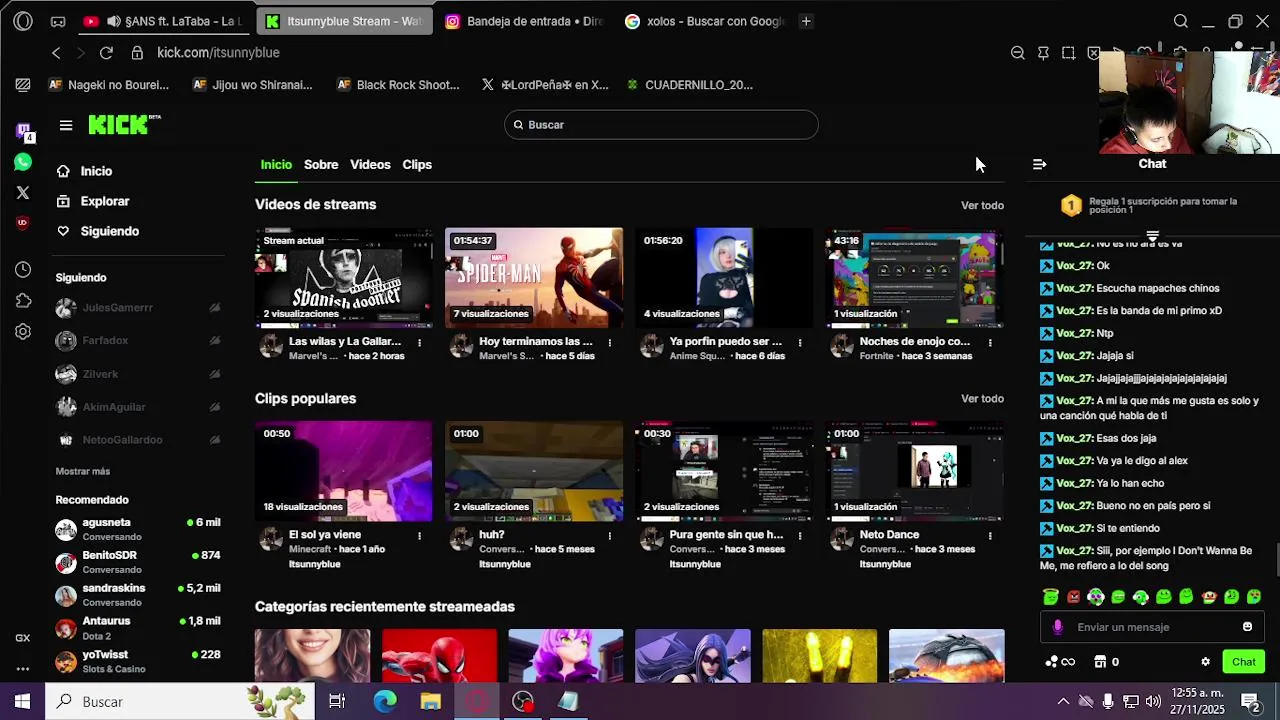Click the GX icon in the sidebar
Screen dimensions: 1280x720
point(23,638)
